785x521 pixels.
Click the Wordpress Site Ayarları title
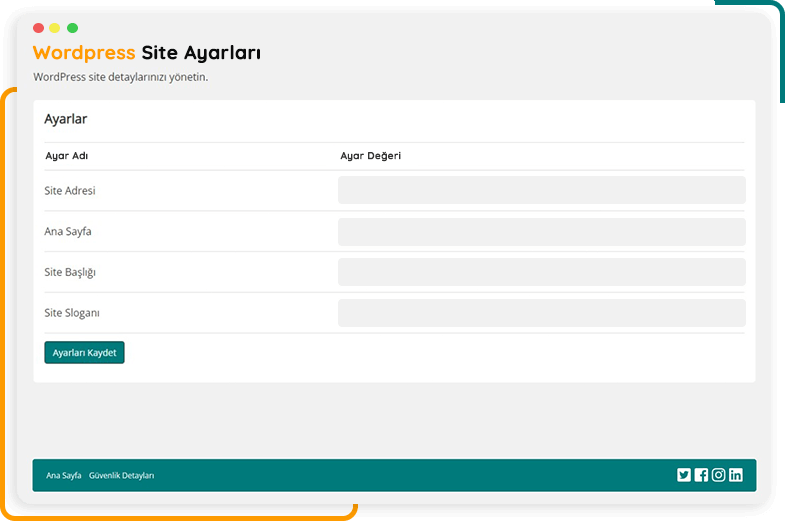pos(147,53)
